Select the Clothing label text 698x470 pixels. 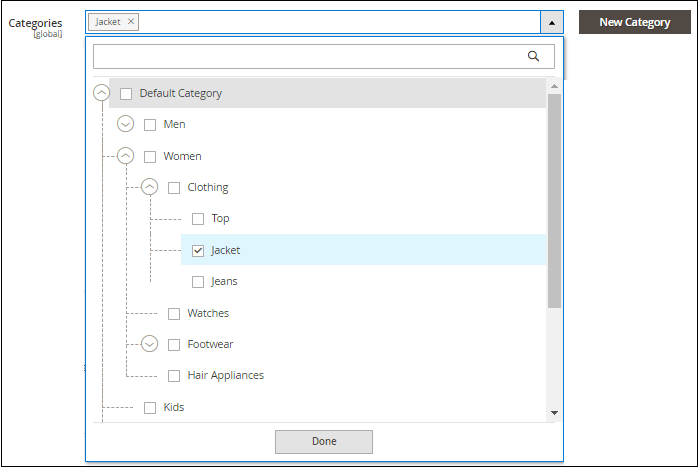[x=208, y=187]
